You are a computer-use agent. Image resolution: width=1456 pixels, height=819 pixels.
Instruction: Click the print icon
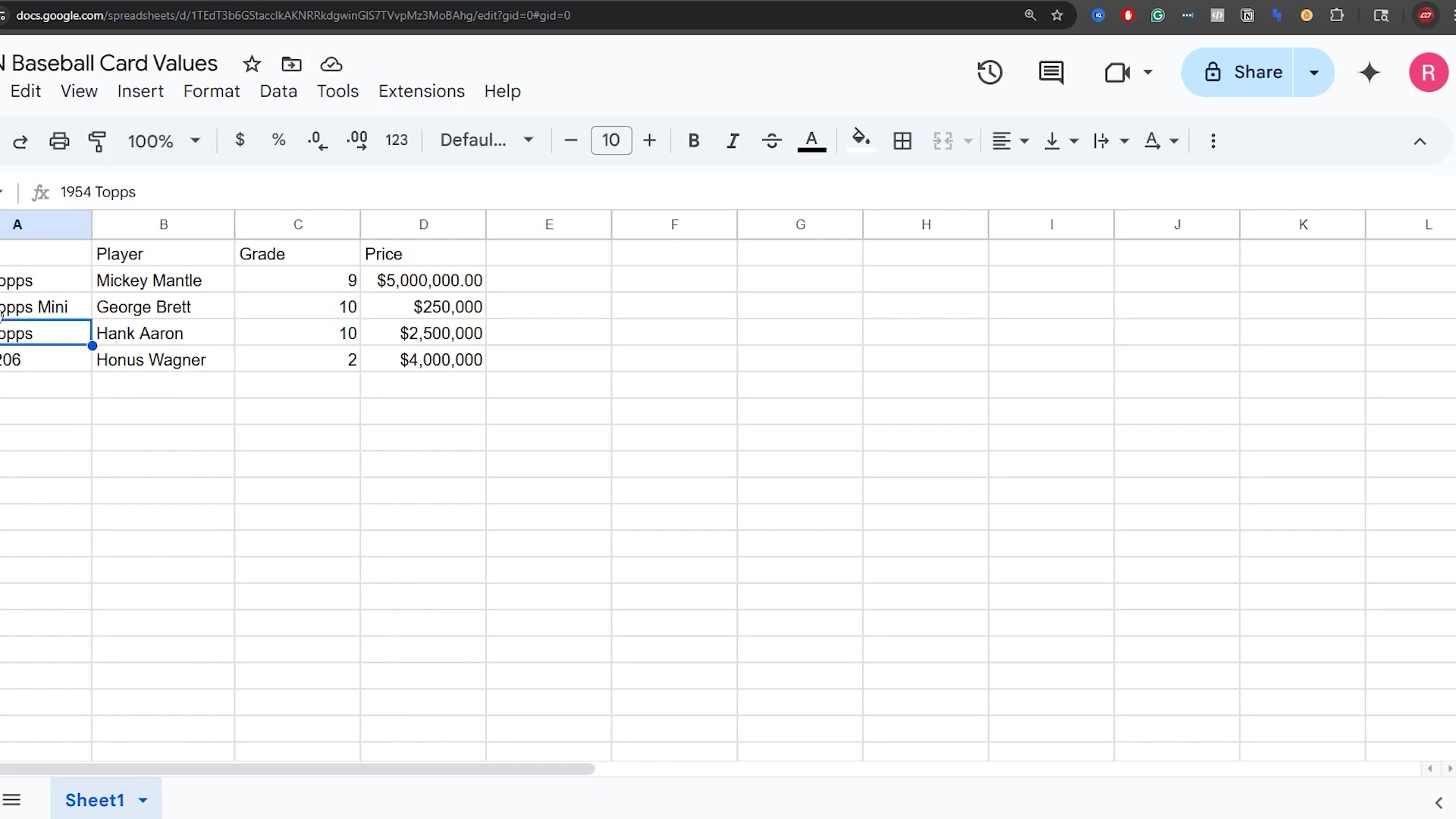[x=59, y=141]
